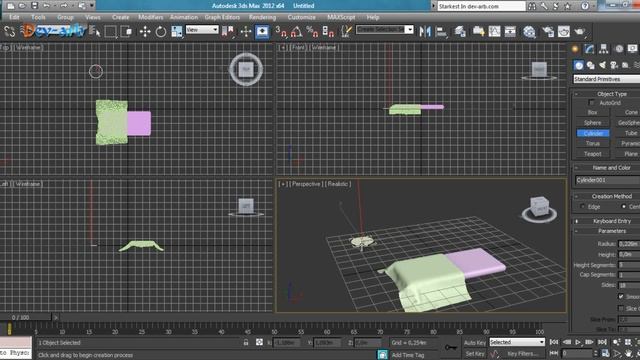This screenshot has width=640, height=360.
Task: Open the MAXScript menu
Action: click(341, 17)
